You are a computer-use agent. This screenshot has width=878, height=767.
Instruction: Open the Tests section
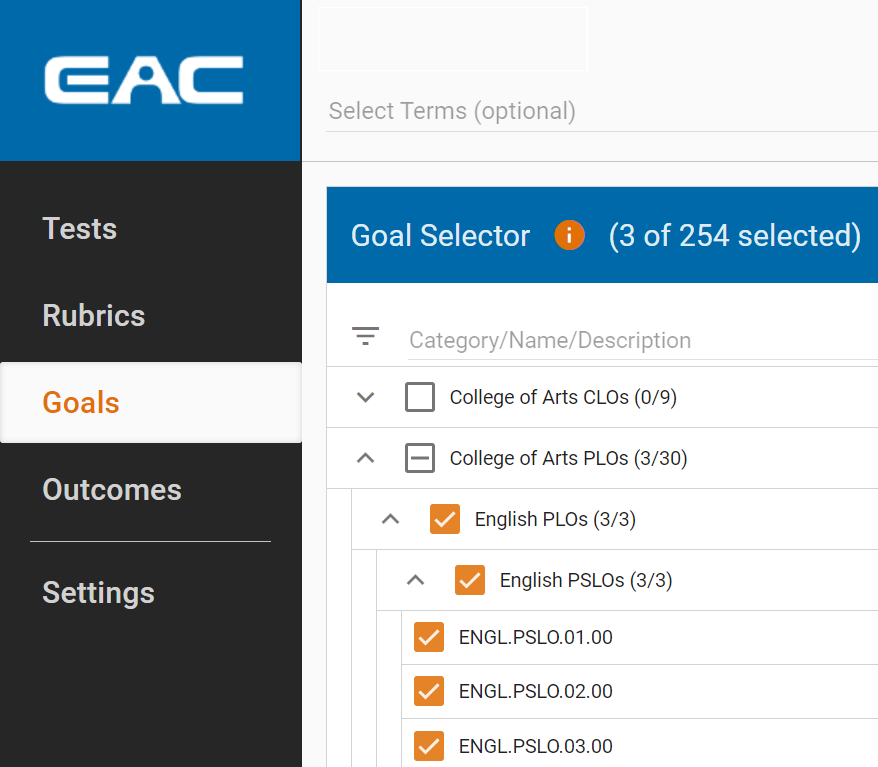[80, 228]
